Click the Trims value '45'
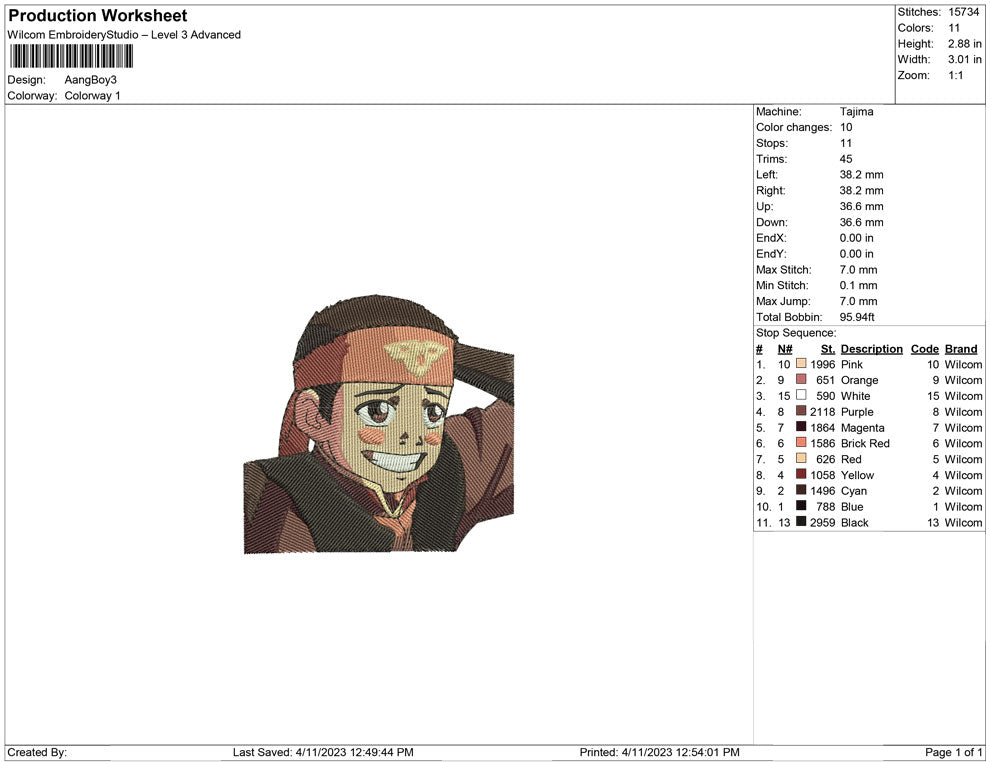Viewport: 990px width, 762px height. pyautogui.click(x=846, y=159)
